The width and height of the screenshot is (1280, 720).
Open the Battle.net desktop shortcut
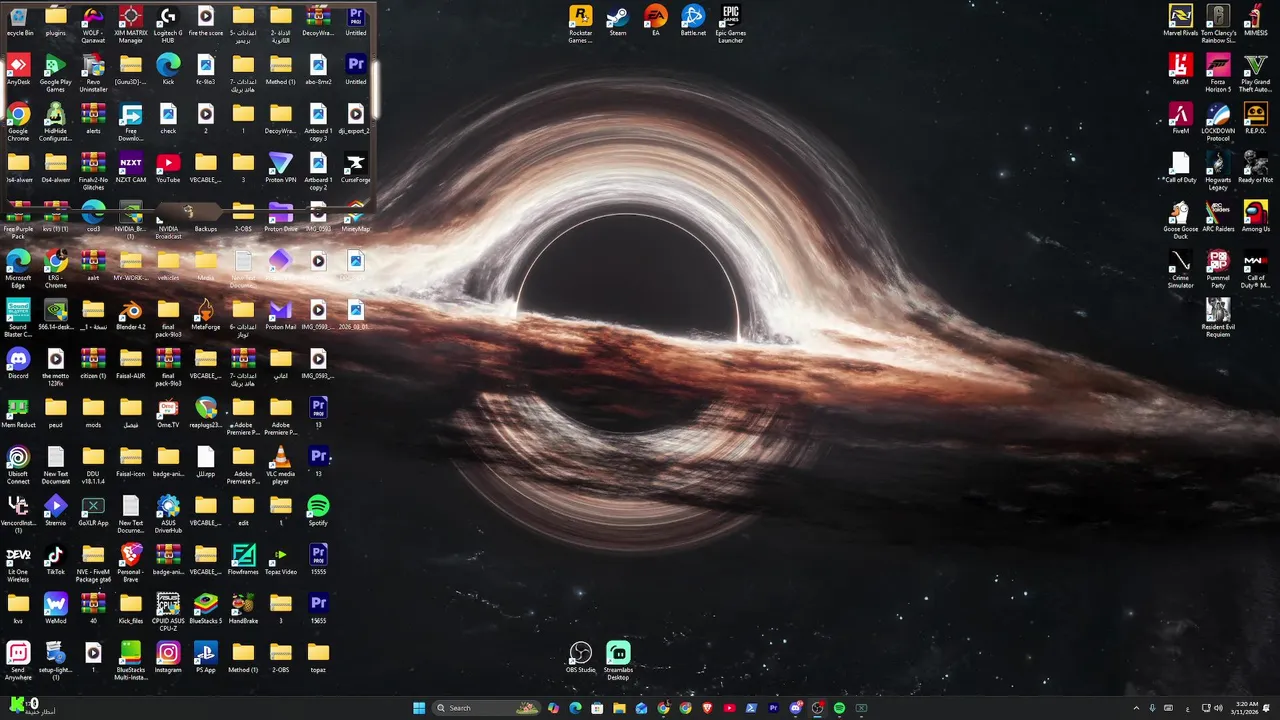[x=693, y=22]
